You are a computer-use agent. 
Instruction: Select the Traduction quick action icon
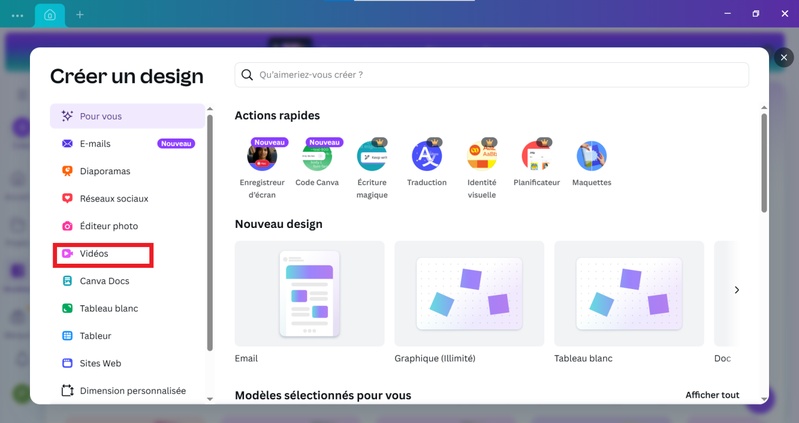[x=427, y=156]
